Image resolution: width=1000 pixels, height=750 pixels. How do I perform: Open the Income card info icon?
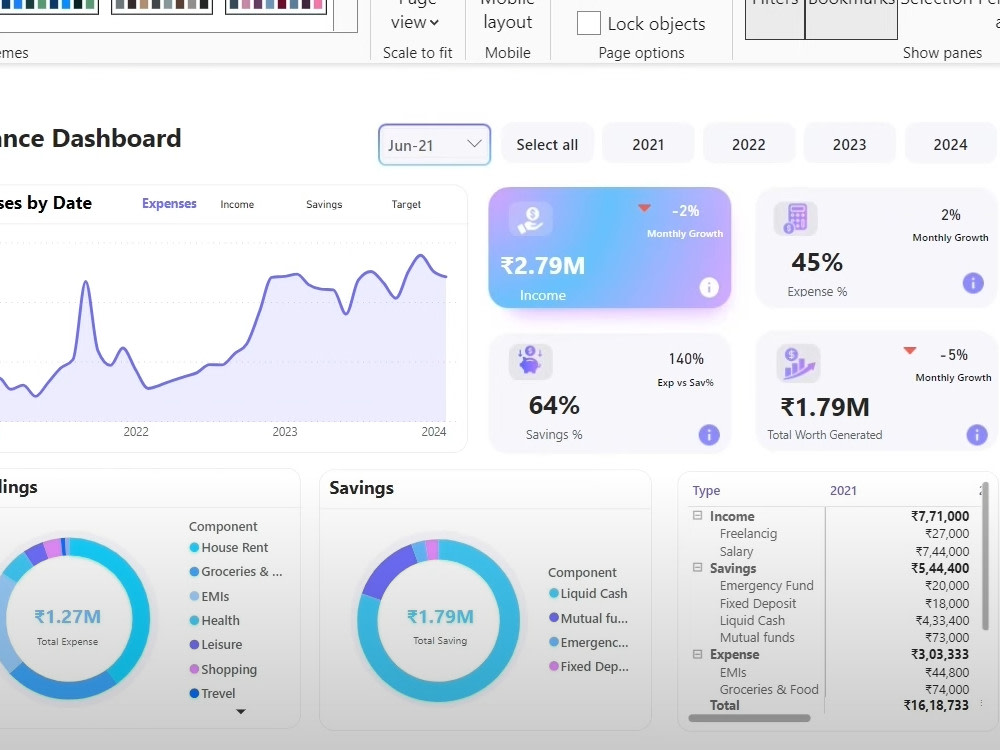709,287
